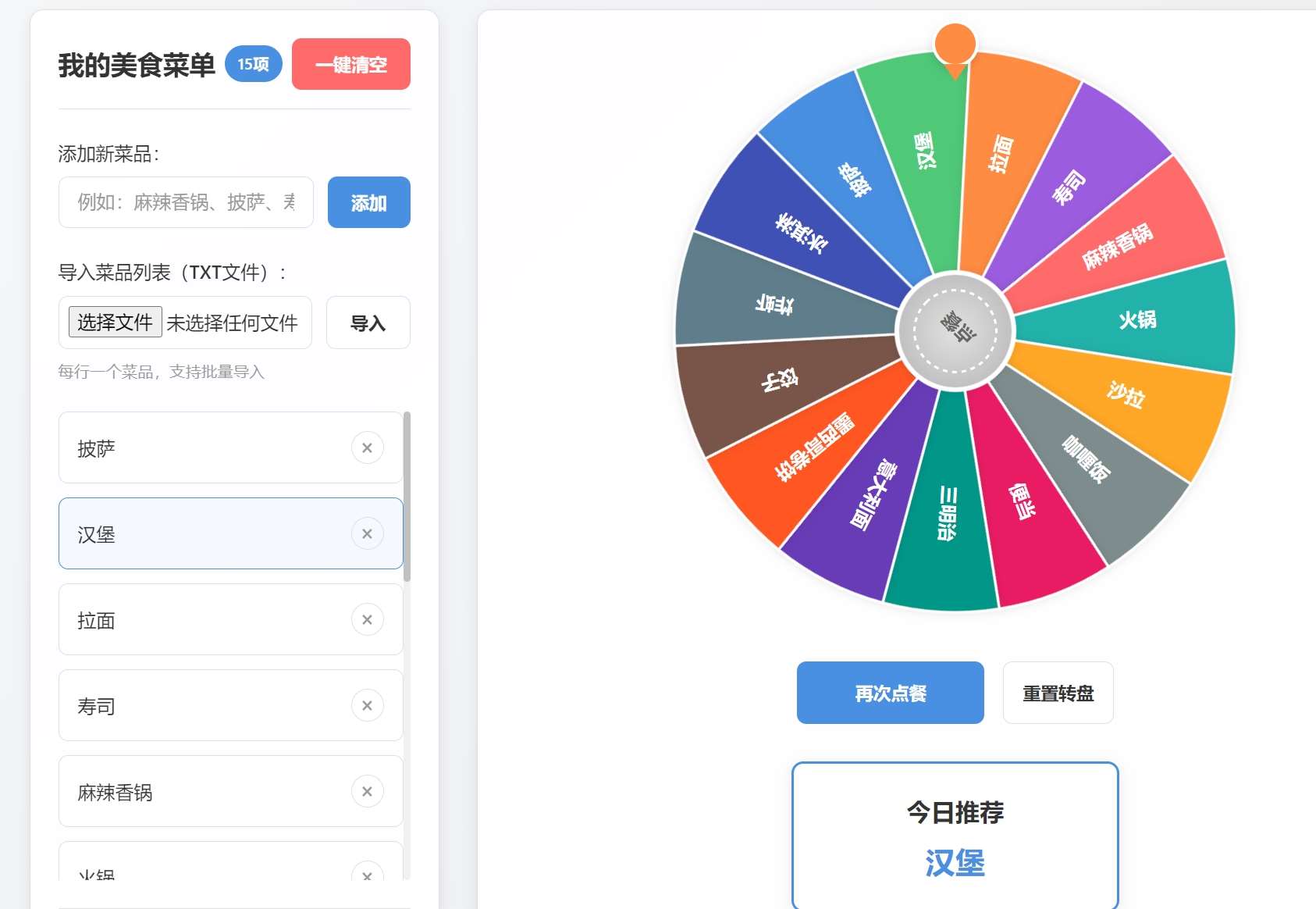
Task: Remove 拉面 from the food list
Action: click(x=367, y=619)
